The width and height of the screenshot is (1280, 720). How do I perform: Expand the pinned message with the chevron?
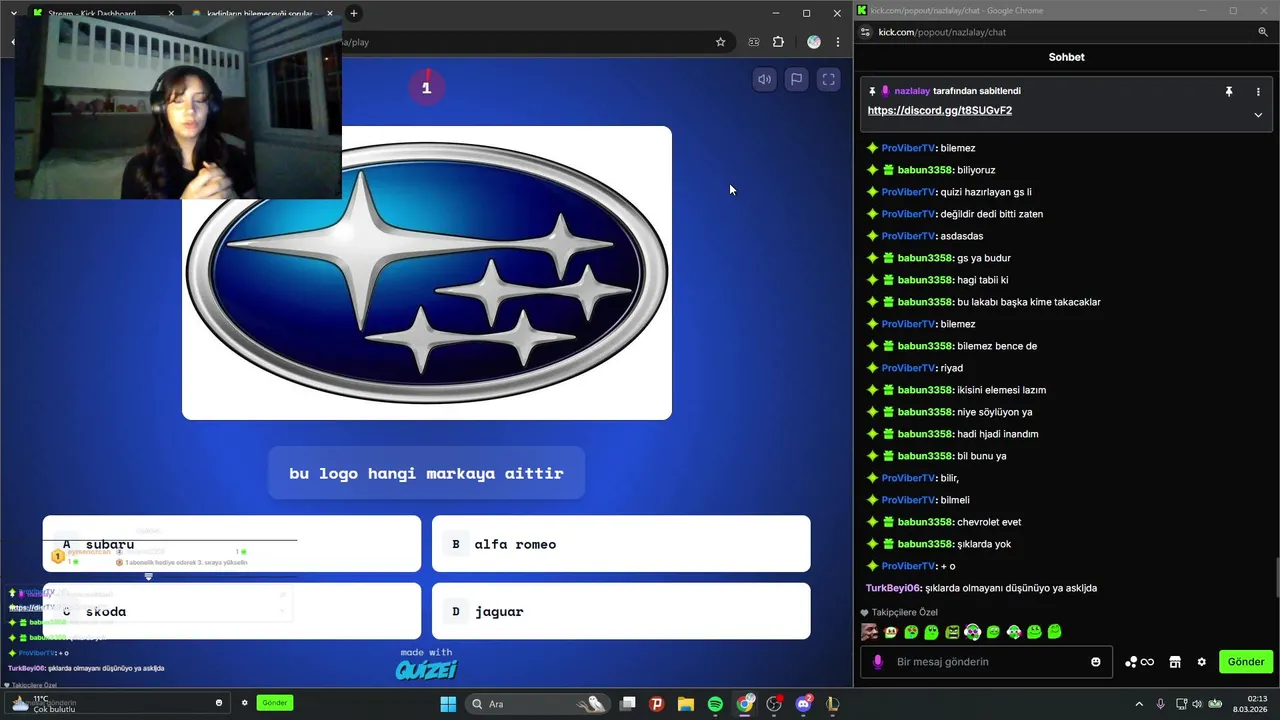[x=1258, y=115]
